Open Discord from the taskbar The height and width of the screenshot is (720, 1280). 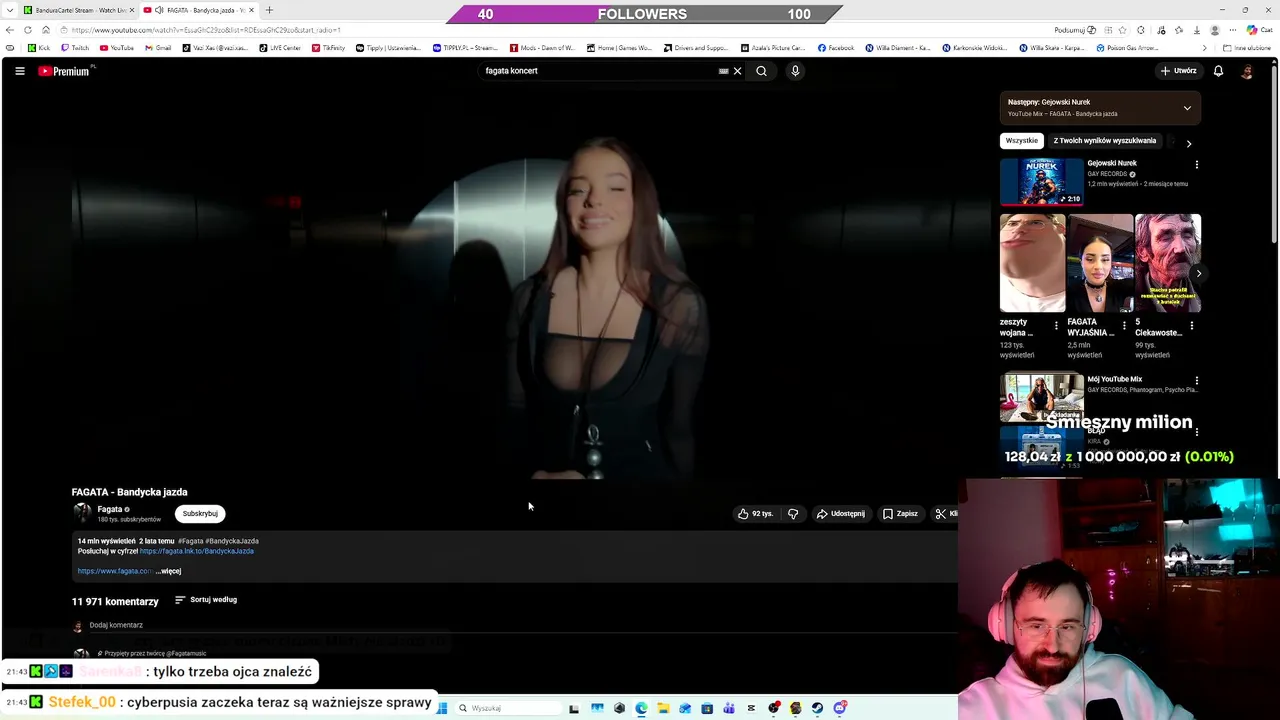point(840,708)
